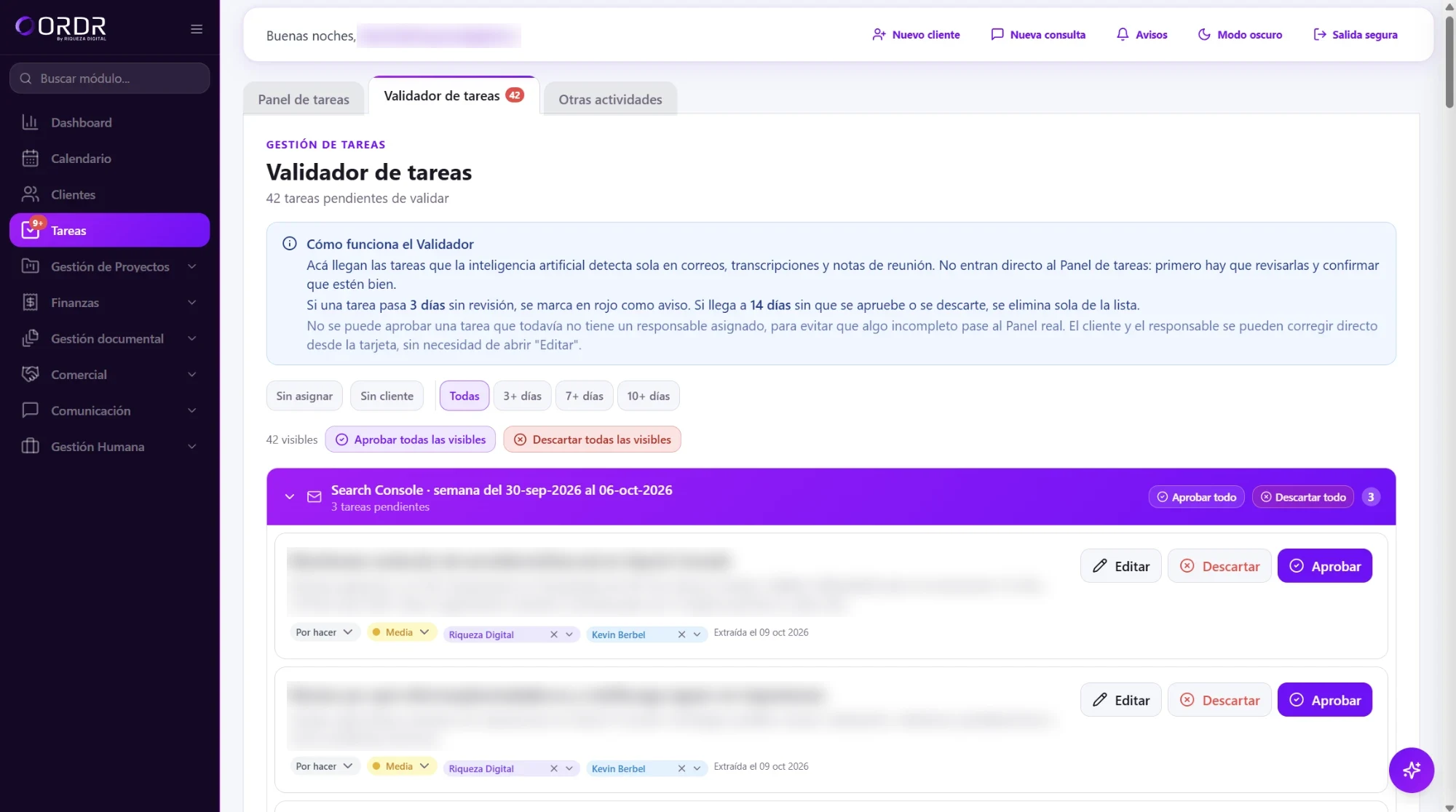
Task: Select the Todas filter chip
Action: click(464, 396)
